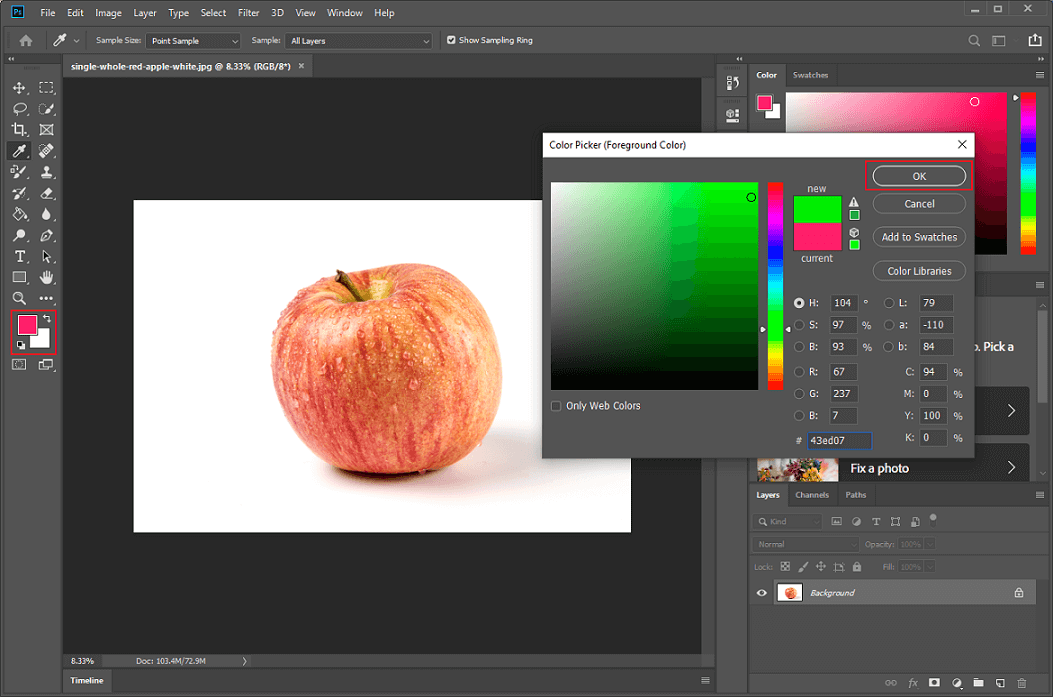Enable Only Web Colors
Image resolution: width=1053 pixels, height=697 pixels.
(x=556, y=406)
